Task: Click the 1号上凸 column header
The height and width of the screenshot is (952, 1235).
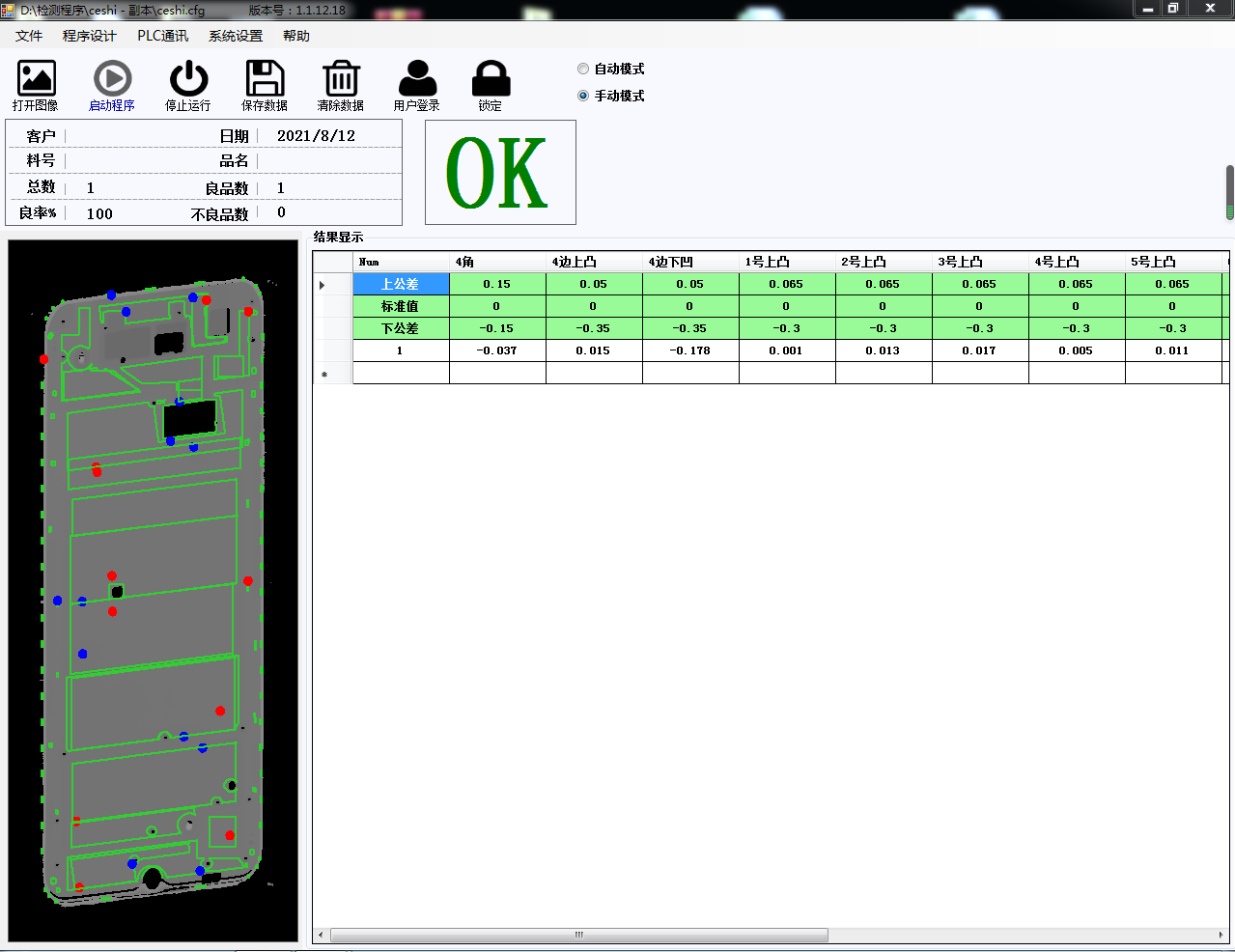Action: coord(787,262)
